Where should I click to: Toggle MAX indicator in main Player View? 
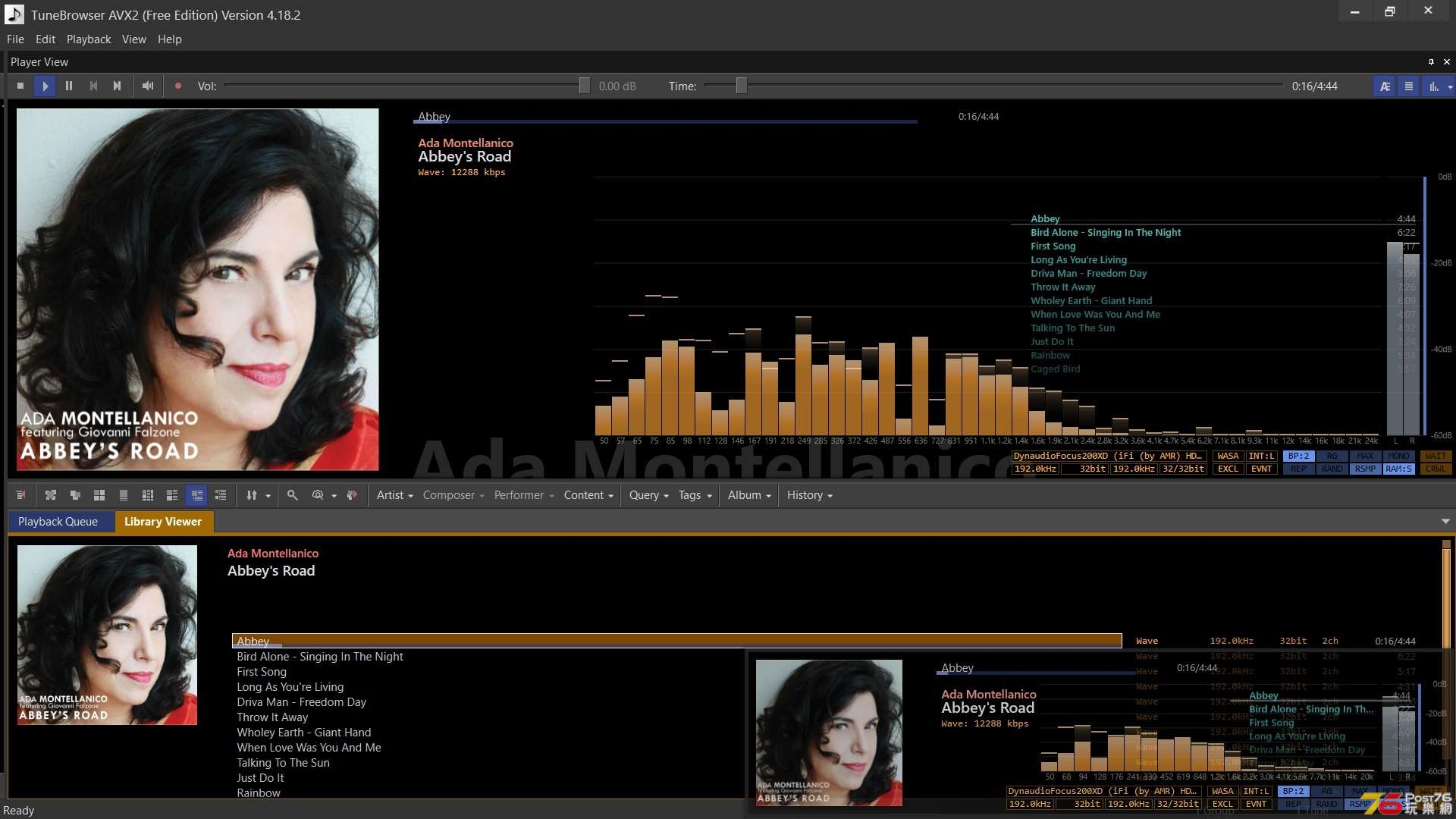click(x=1365, y=457)
